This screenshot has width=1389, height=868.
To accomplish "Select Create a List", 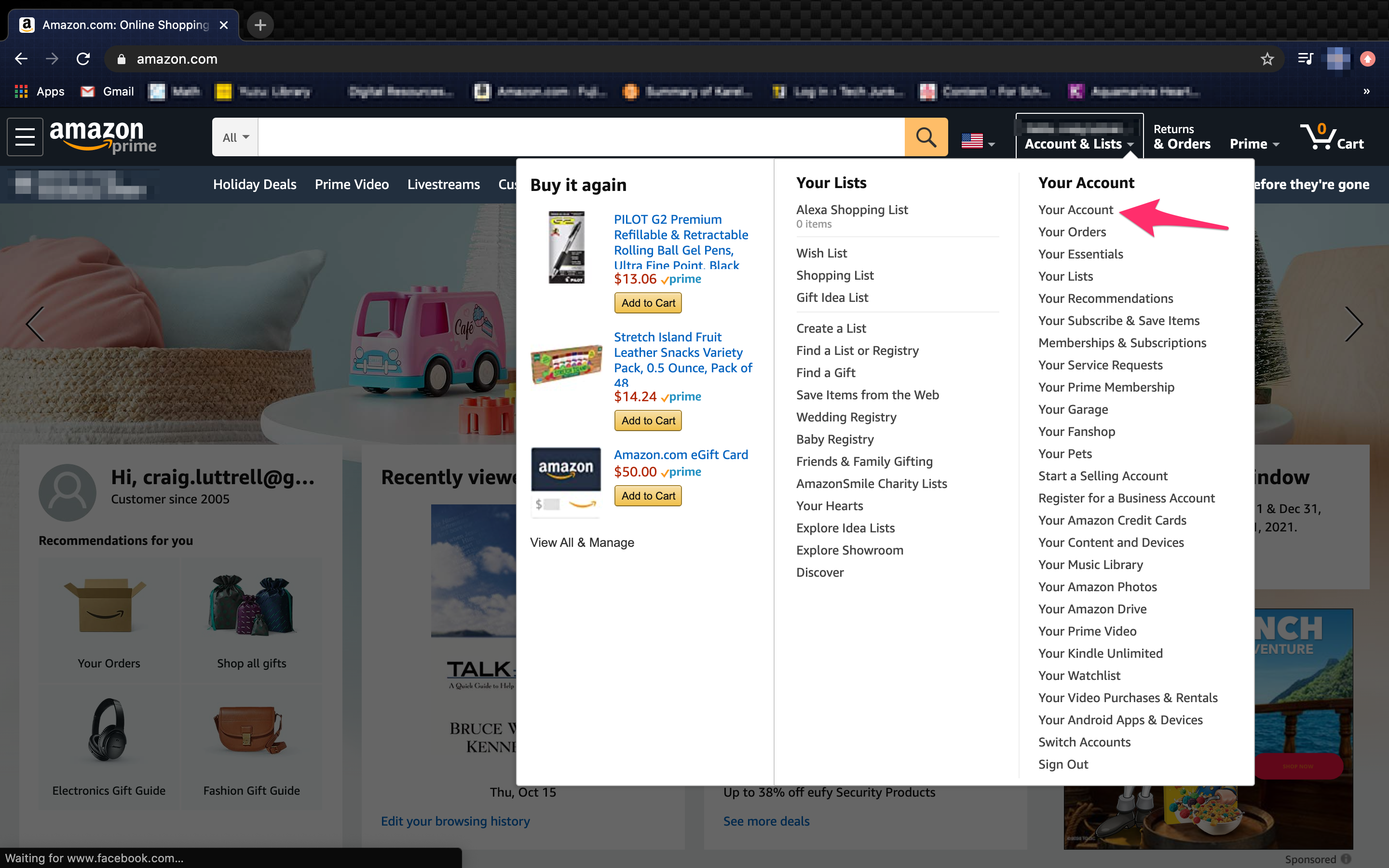I will pyautogui.click(x=831, y=328).
